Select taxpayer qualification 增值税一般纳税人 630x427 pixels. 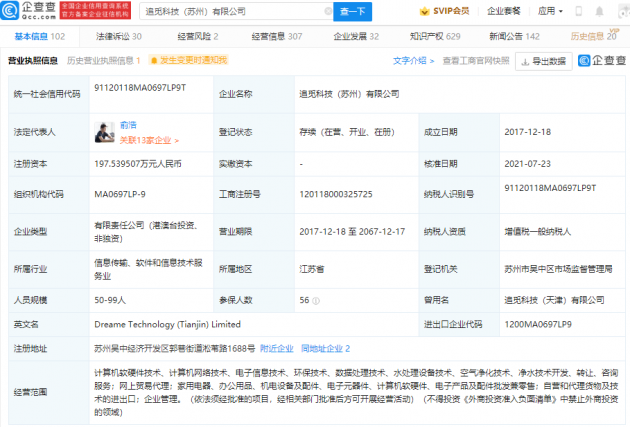point(538,232)
